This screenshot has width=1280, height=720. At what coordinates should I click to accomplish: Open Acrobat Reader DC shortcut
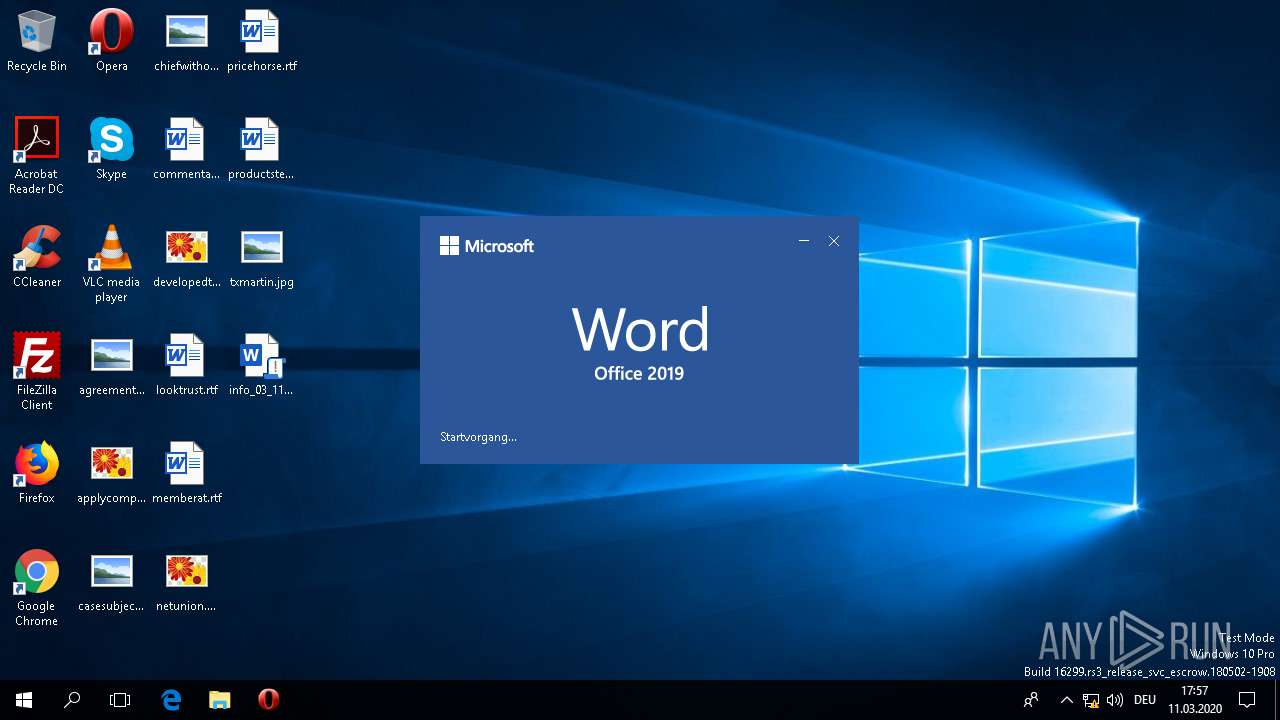coord(37,156)
